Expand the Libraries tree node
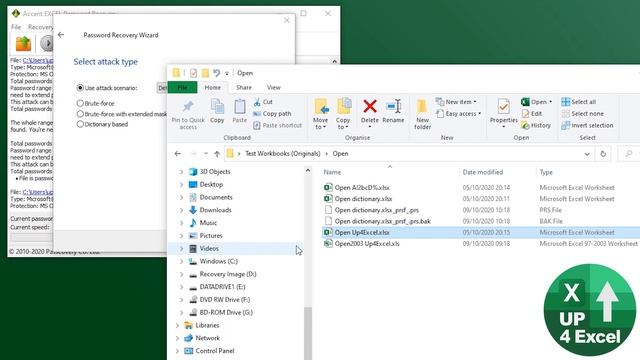The image size is (640, 360). [x=177, y=325]
